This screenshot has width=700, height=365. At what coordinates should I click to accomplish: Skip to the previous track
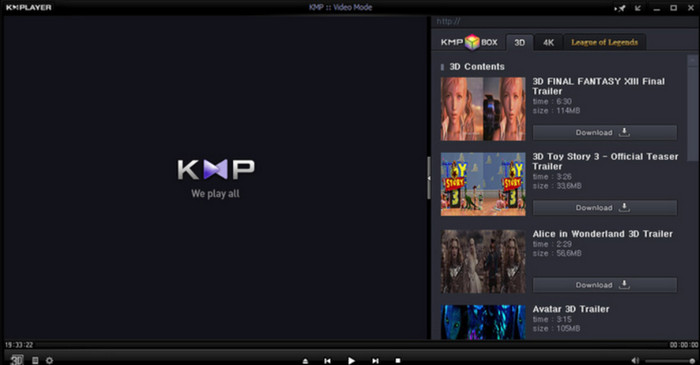(328, 361)
